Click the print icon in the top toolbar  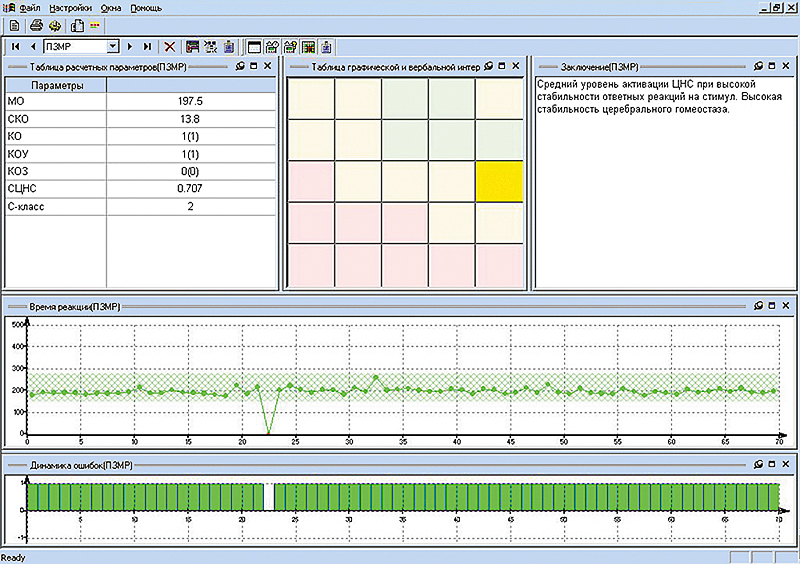35,25
